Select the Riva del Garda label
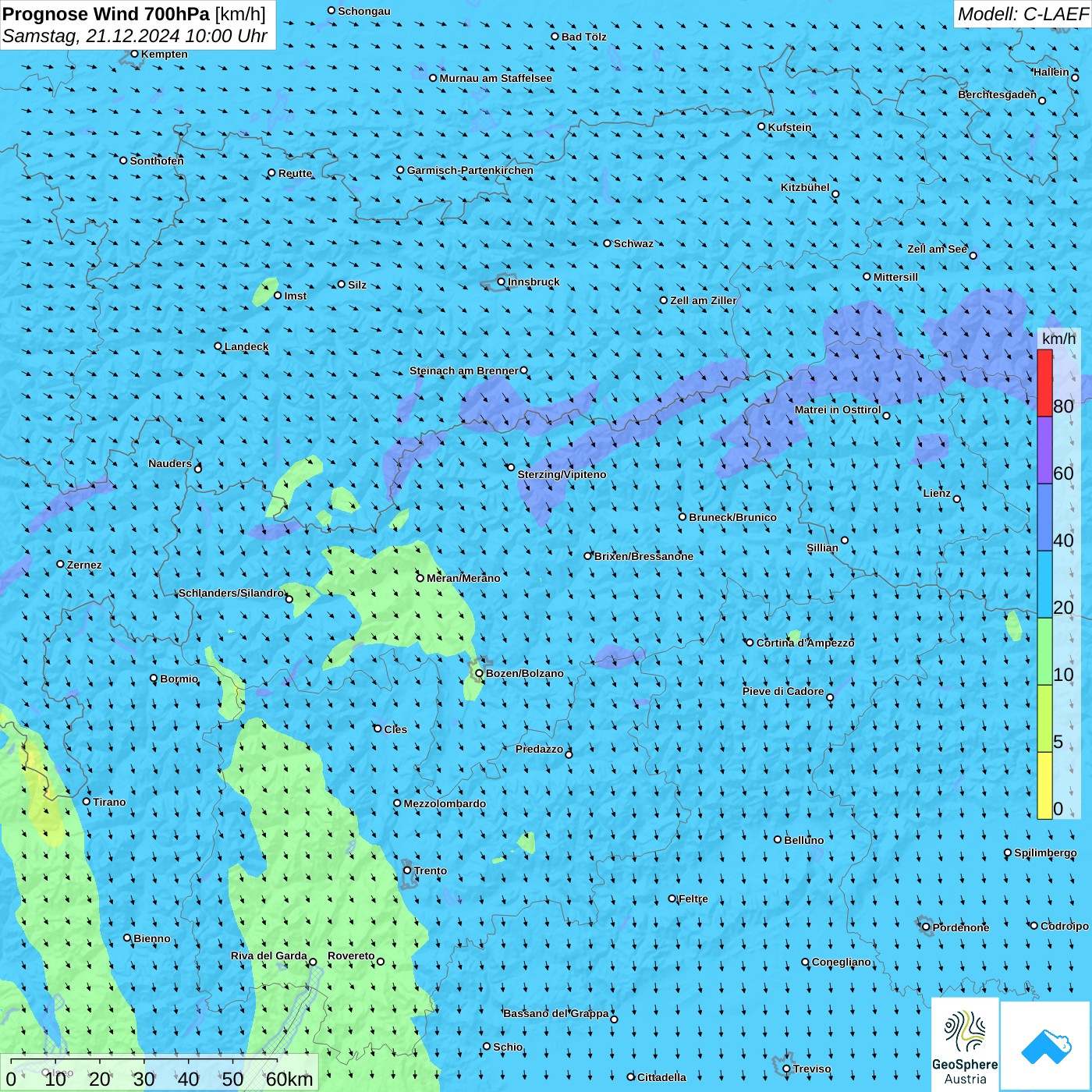Image resolution: width=1092 pixels, height=1092 pixels. click(x=268, y=955)
